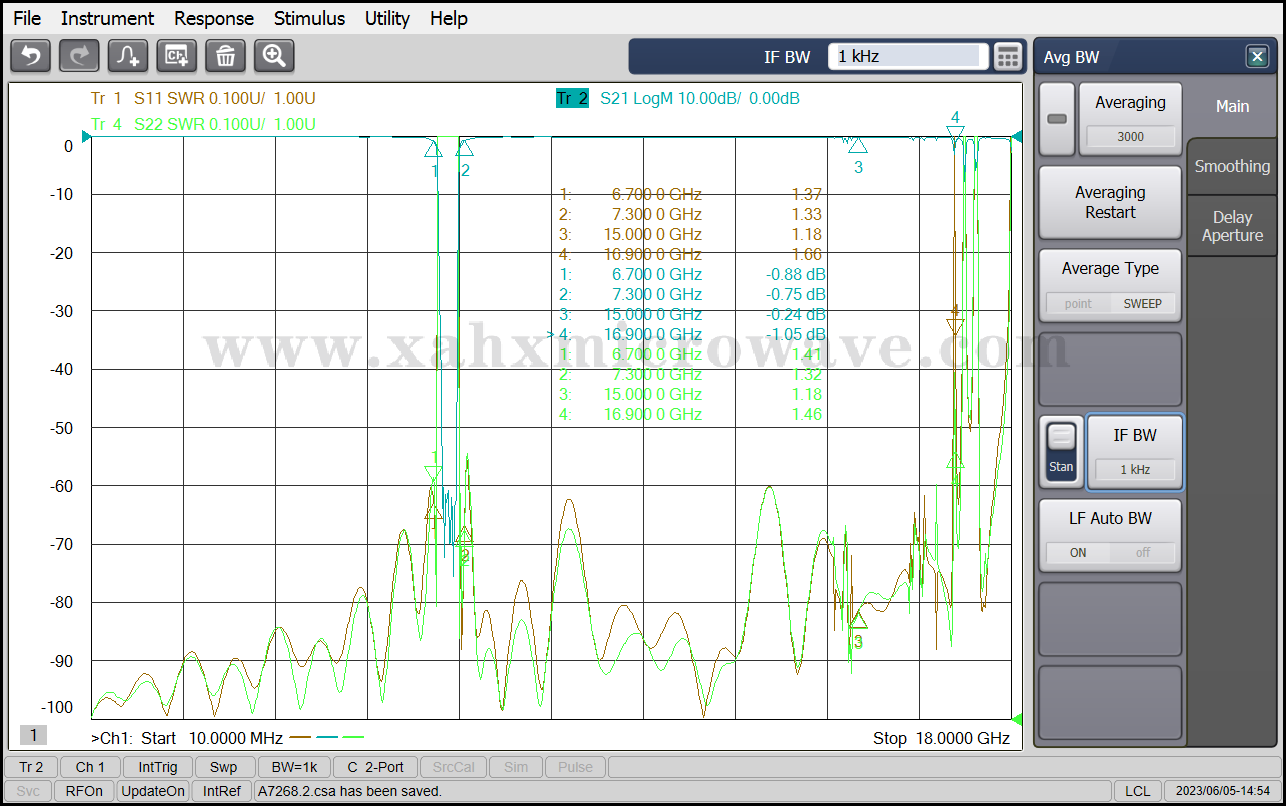
Task: Click the Swp status bar button
Action: [x=224, y=767]
